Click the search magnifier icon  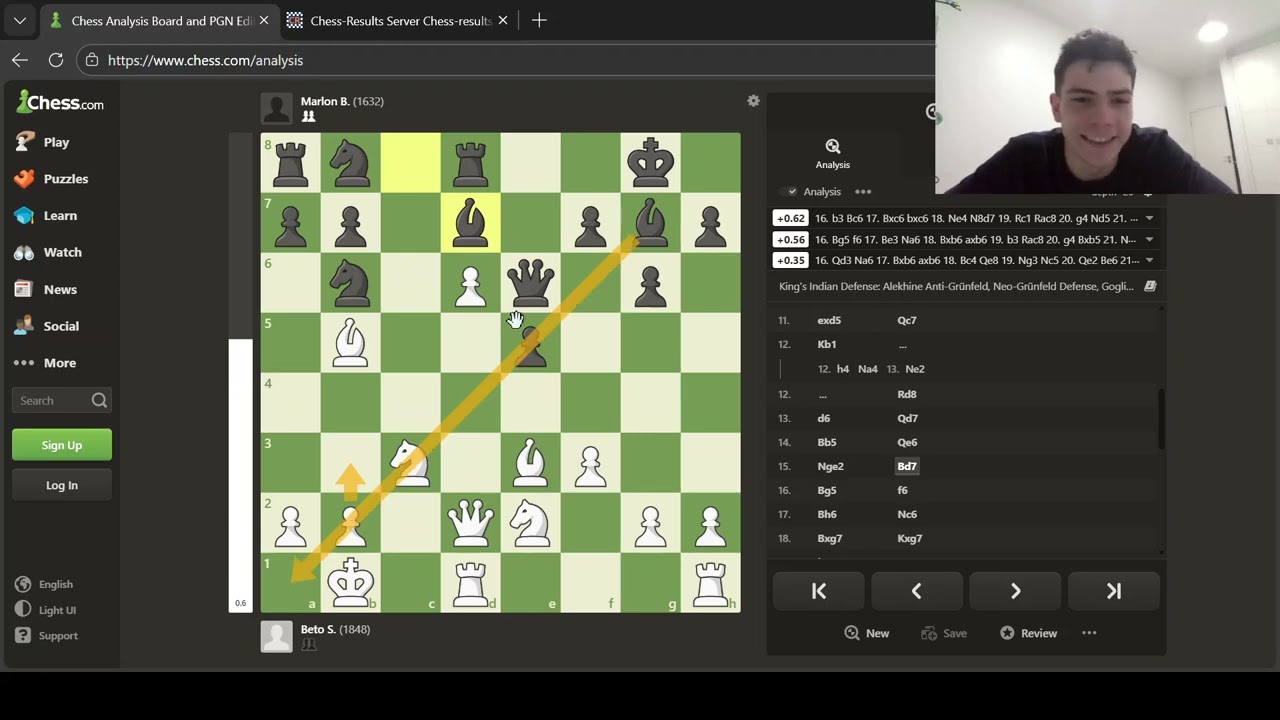coord(99,401)
